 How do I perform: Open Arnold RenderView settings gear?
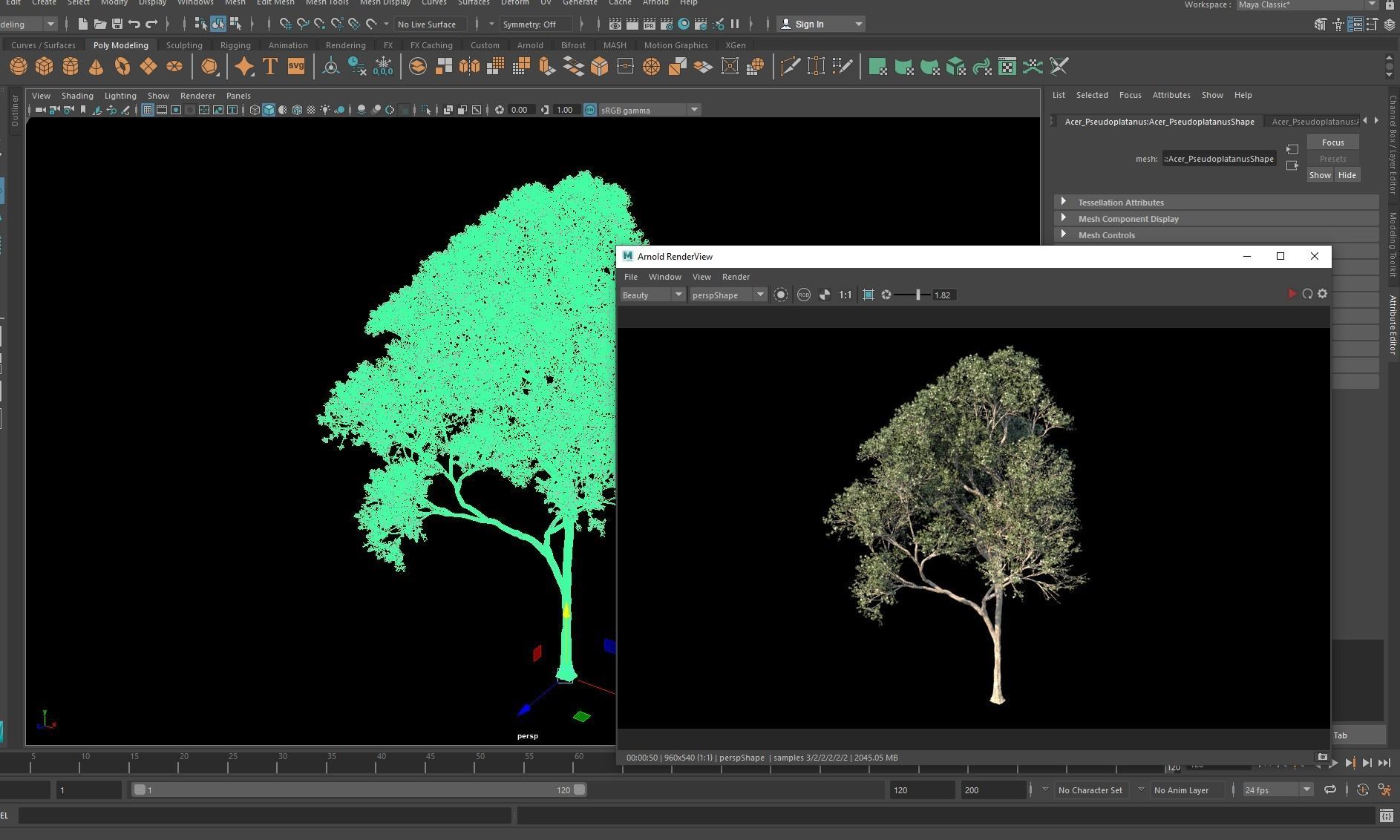1322,295
